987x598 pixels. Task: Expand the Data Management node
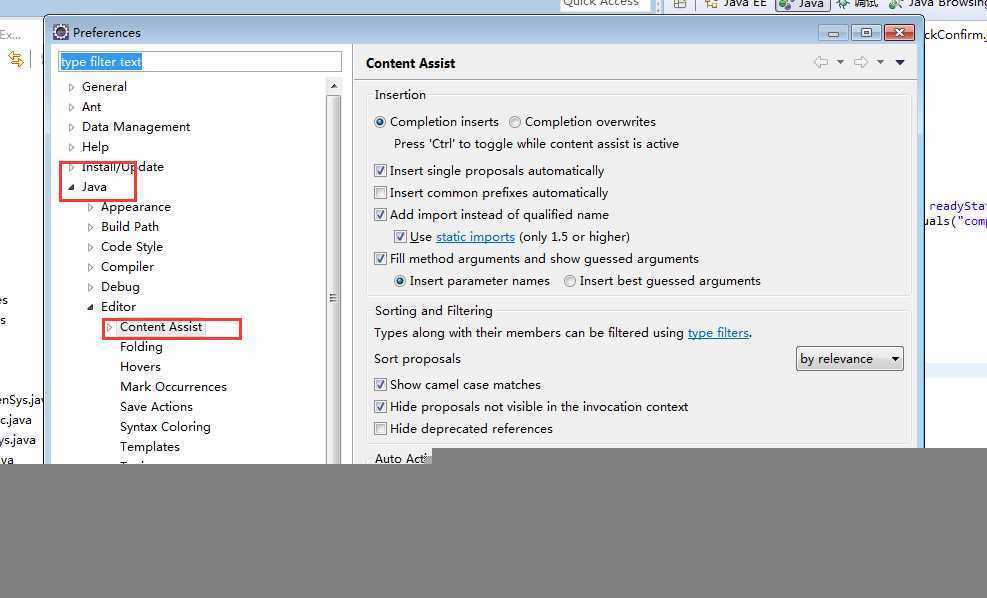[71, 127]
